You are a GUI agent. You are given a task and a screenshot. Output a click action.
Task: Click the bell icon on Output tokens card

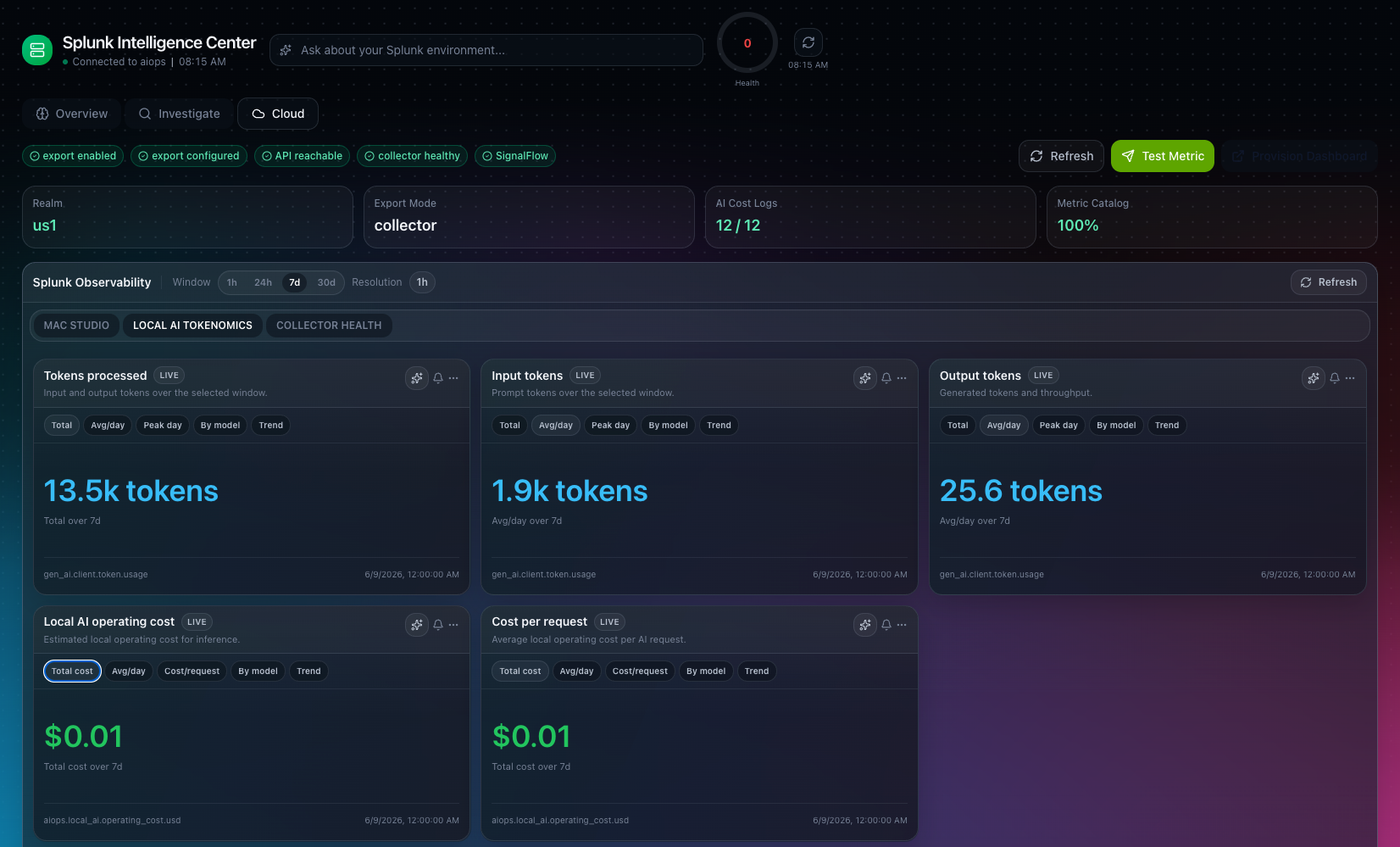point(1335,378)
